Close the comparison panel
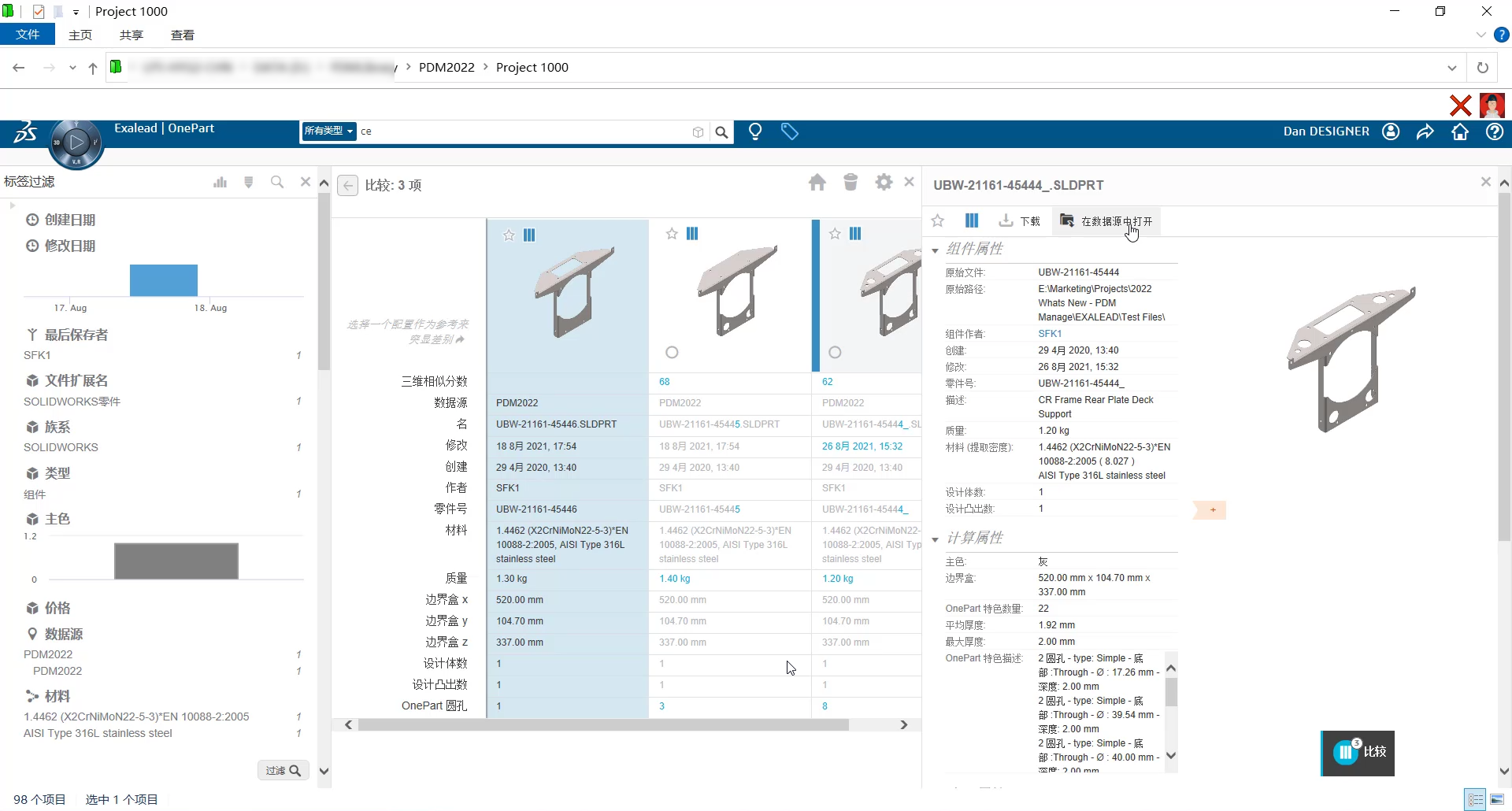 point(910,182)
